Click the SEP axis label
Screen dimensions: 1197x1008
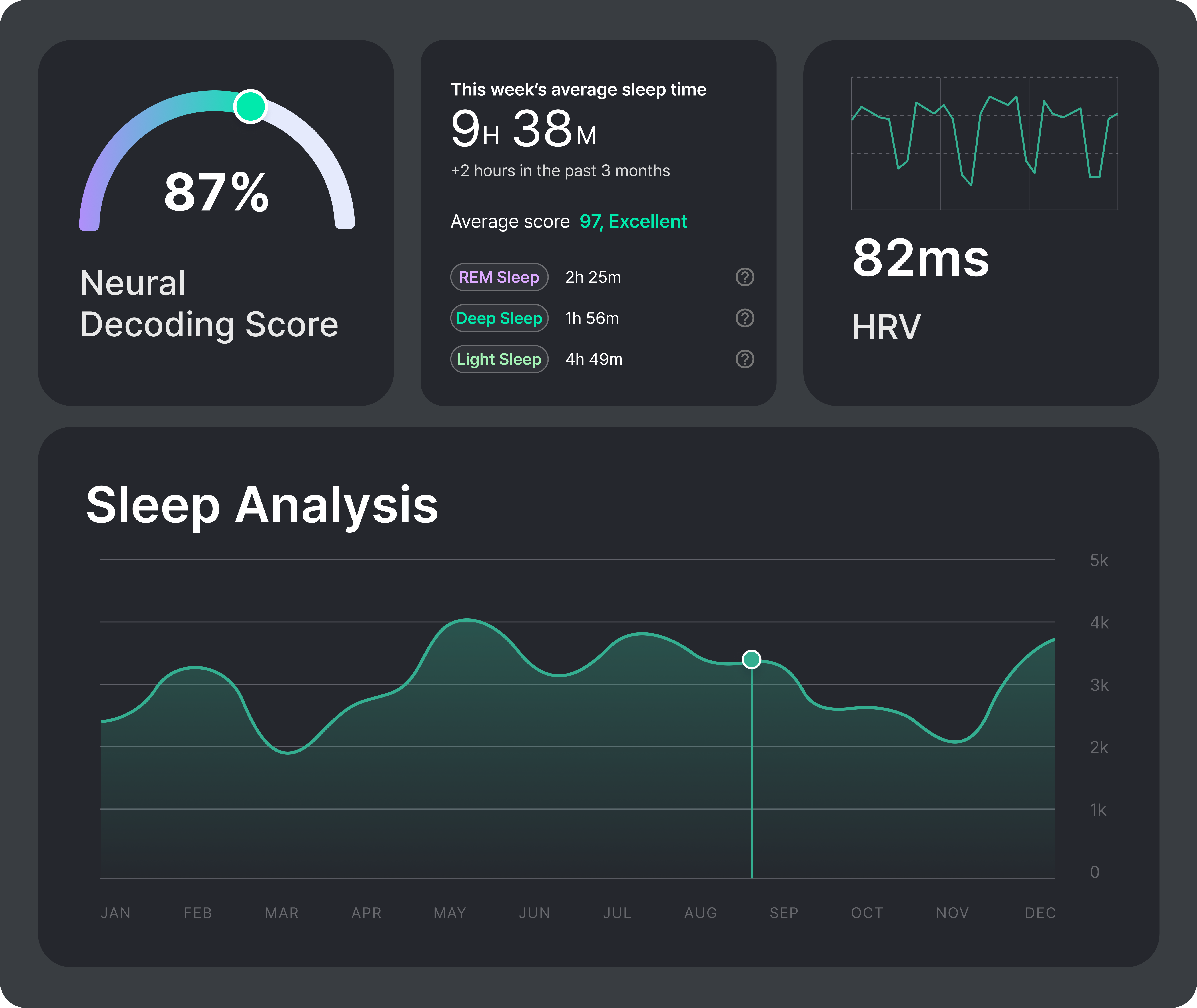tap(784, 913)
